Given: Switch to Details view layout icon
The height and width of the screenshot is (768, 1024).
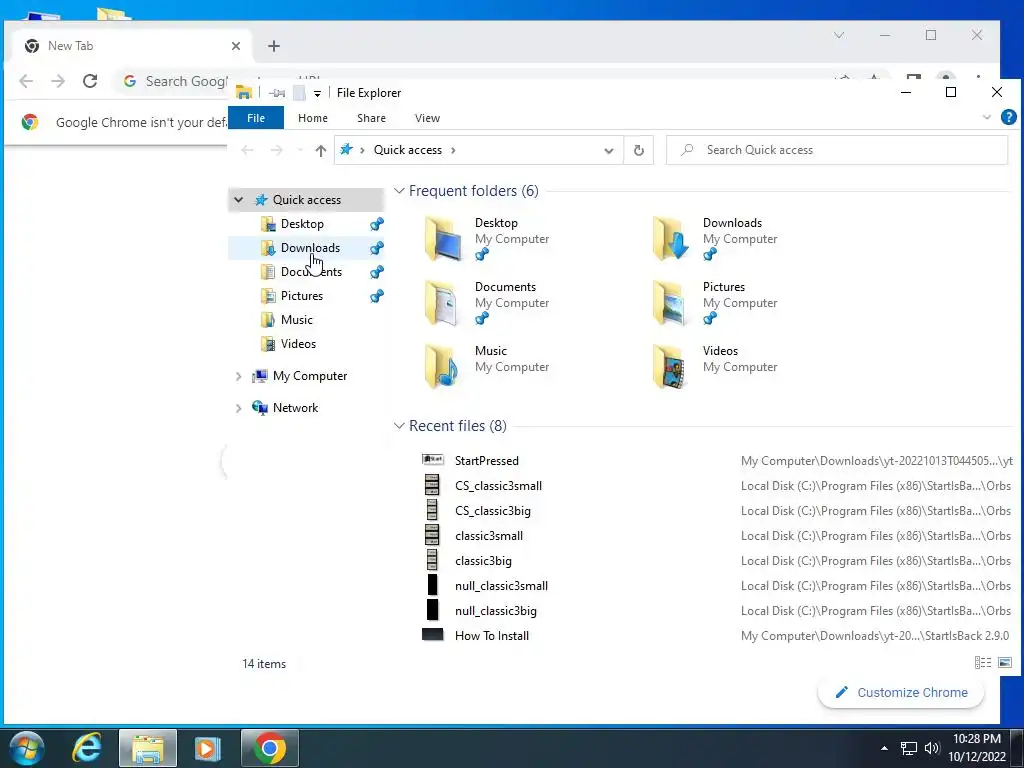Looking at the screenshot, I should point(982,663).
